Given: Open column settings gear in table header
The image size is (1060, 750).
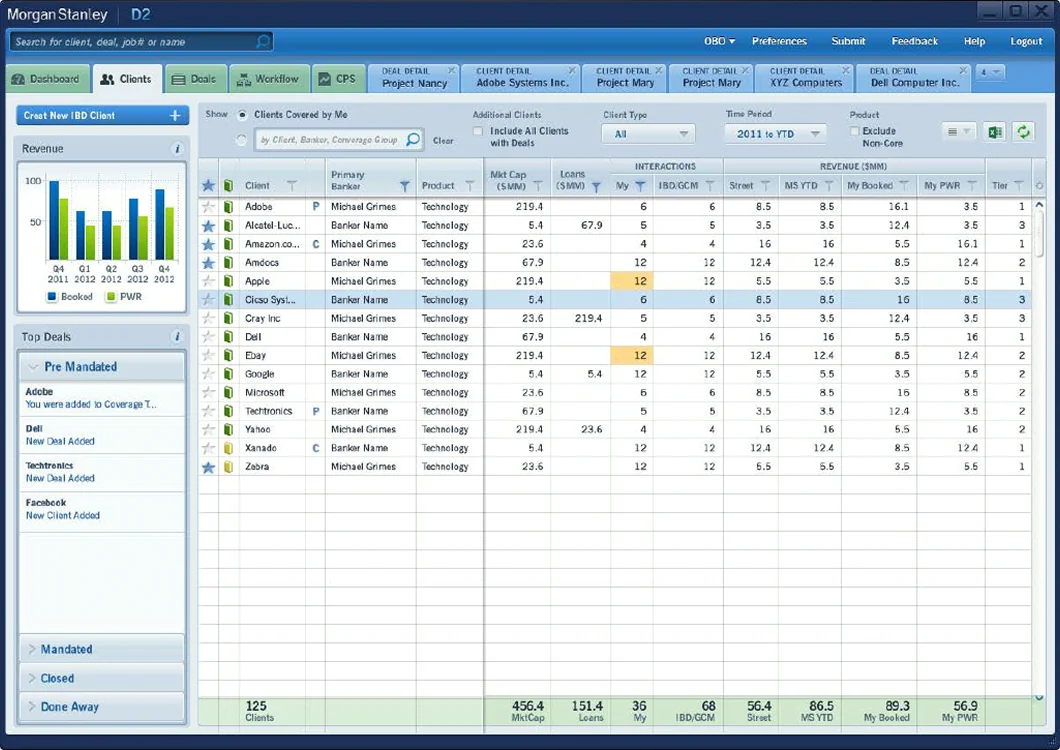Looking at the screenshot, I should pos(1039,185).
